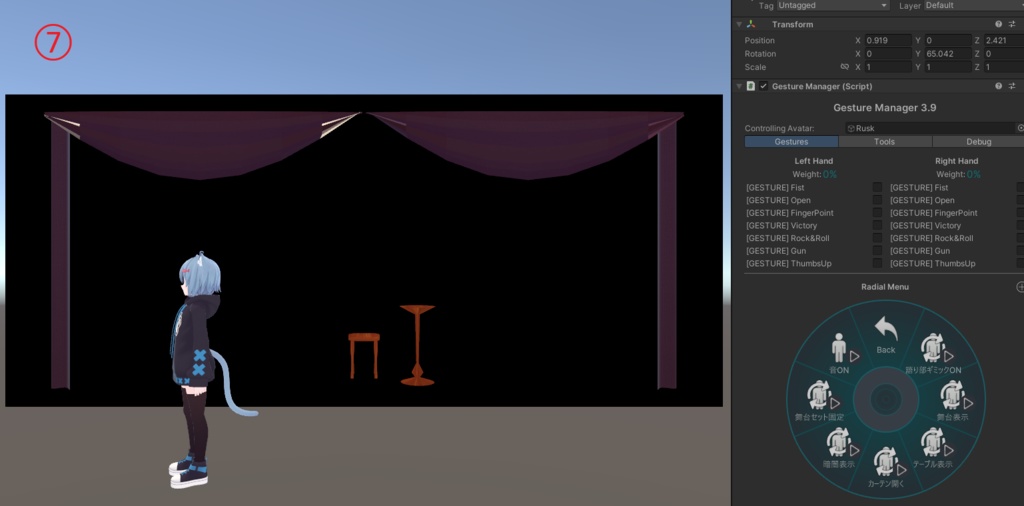This screenshot has height=506, width=1024.
Task: Click the Scale Y field
Action: coord(947,67)
